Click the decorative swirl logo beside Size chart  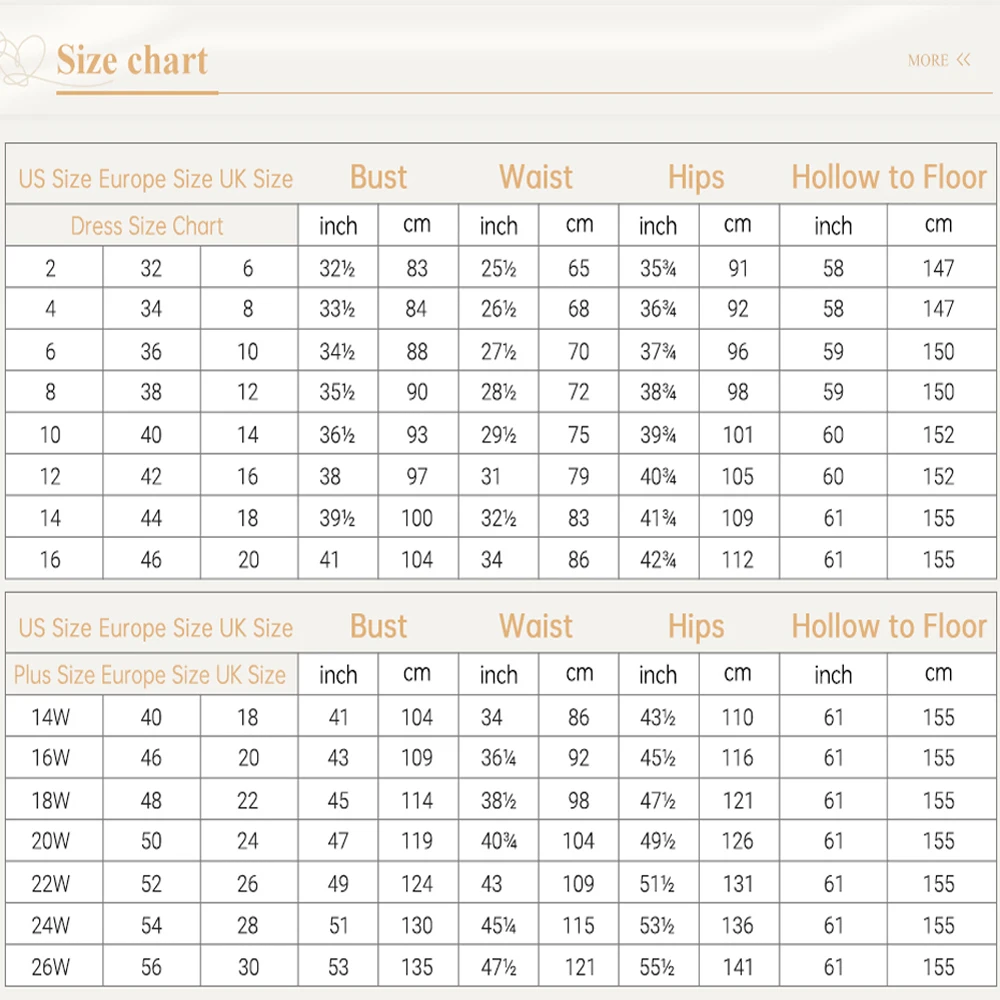pos(24,58)
